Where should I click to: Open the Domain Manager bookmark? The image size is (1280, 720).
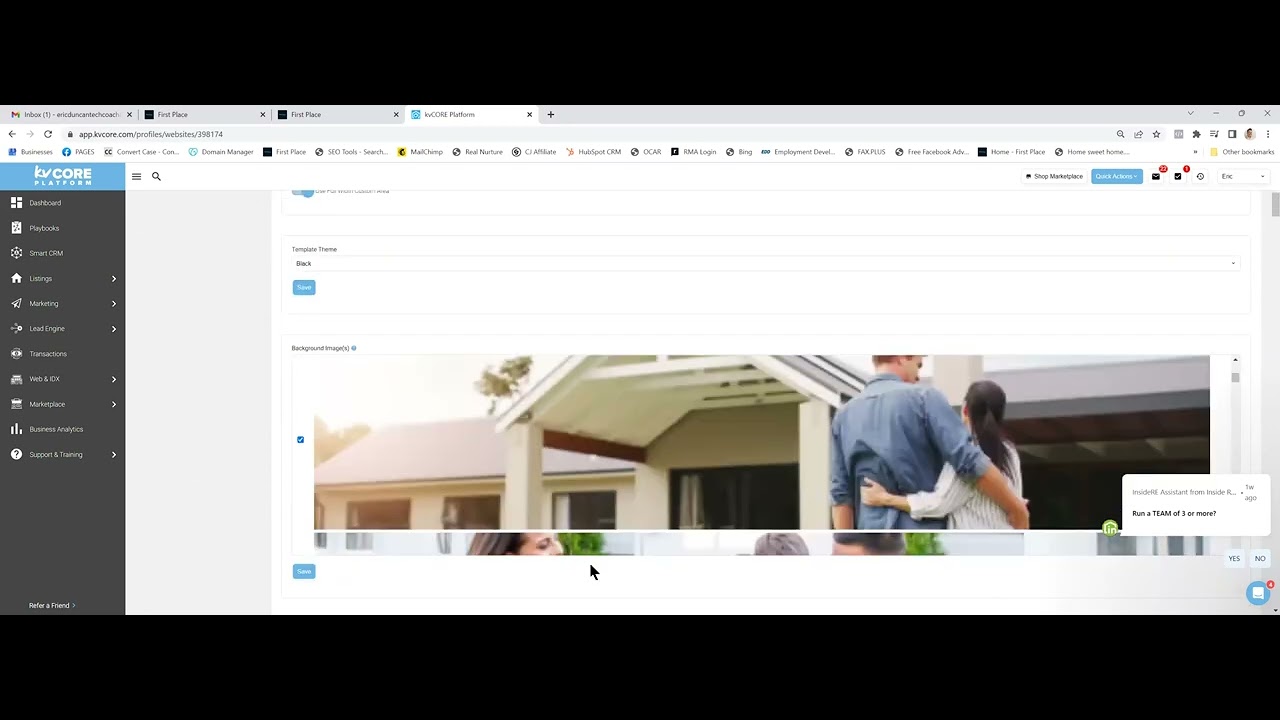[221, 152]
